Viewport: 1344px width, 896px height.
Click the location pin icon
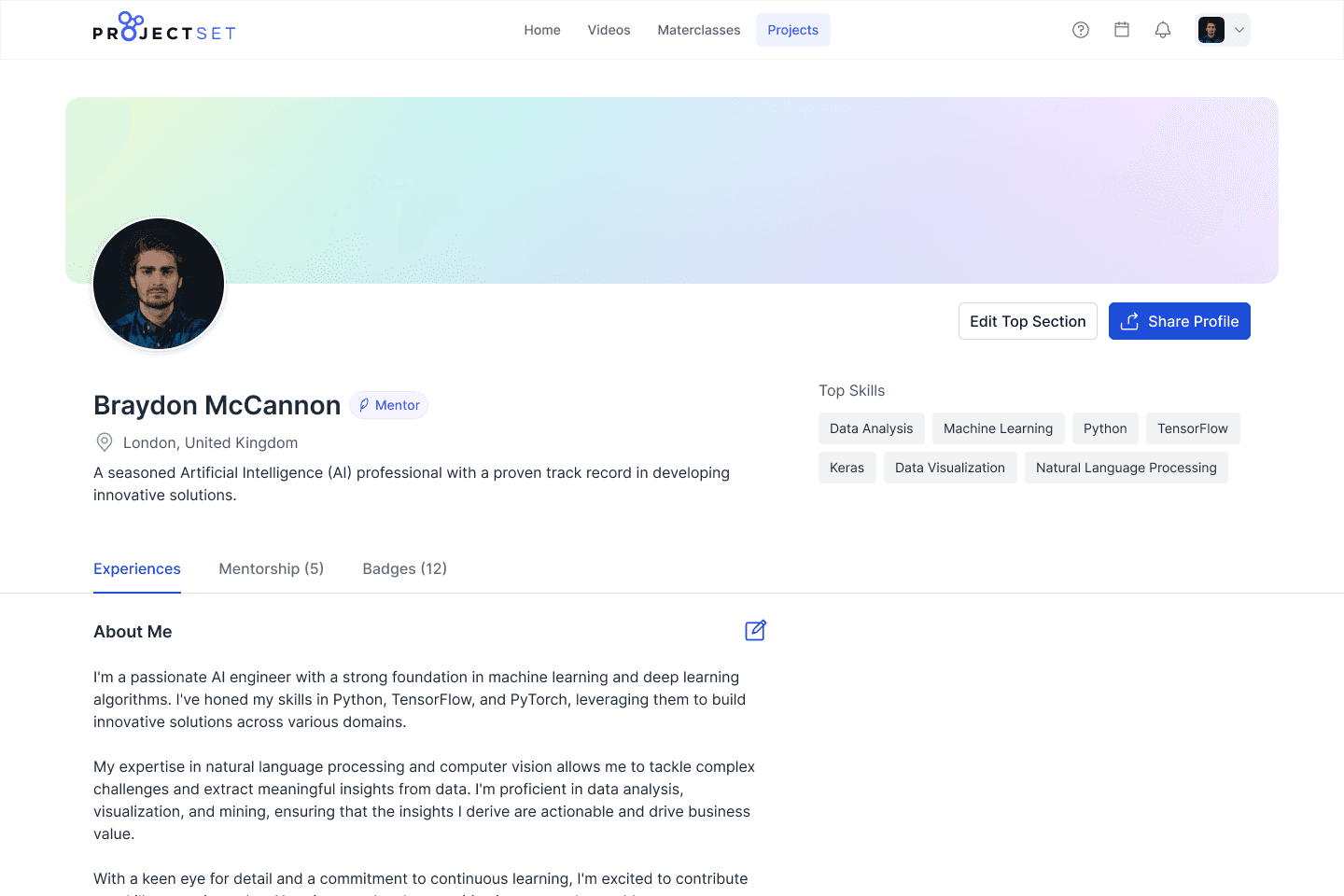(x=105, y=442)
